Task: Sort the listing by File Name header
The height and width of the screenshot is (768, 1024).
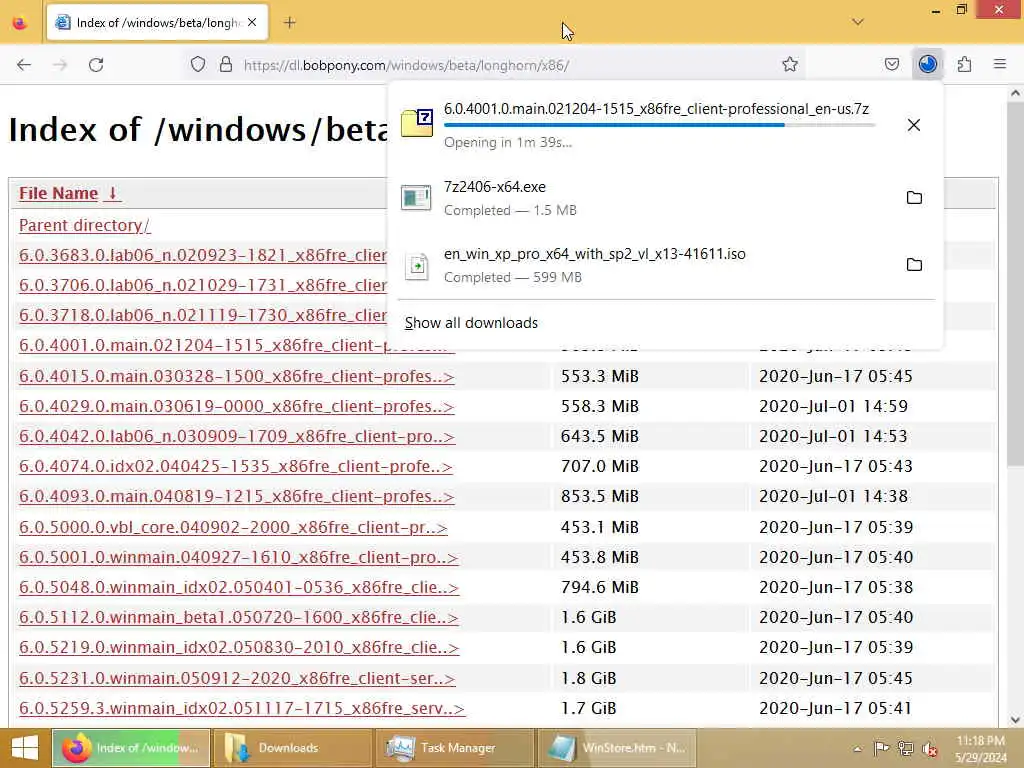Action: [69, 193]
